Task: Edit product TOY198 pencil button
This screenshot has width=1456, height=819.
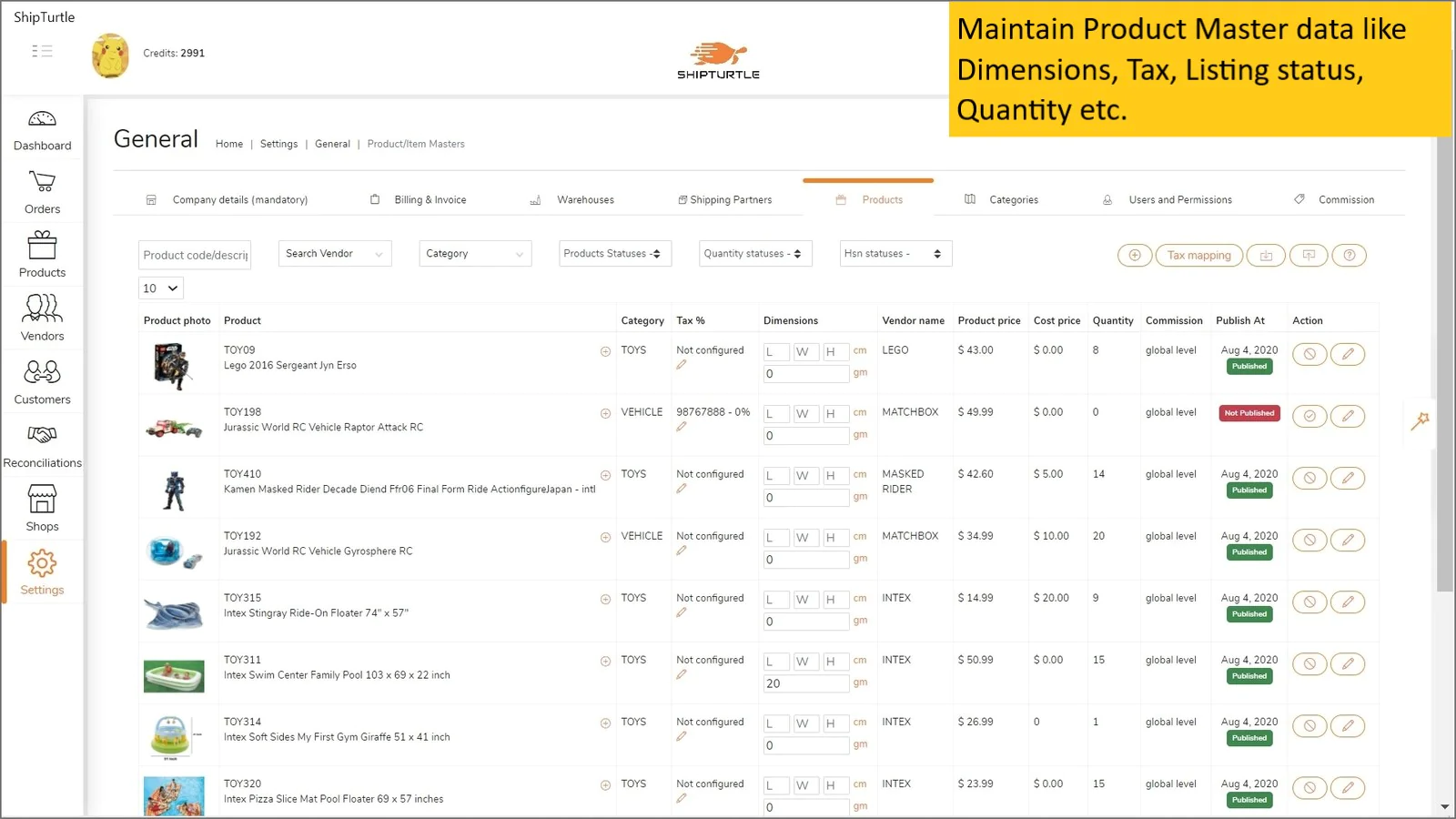Action: (x=1348, y=416)
